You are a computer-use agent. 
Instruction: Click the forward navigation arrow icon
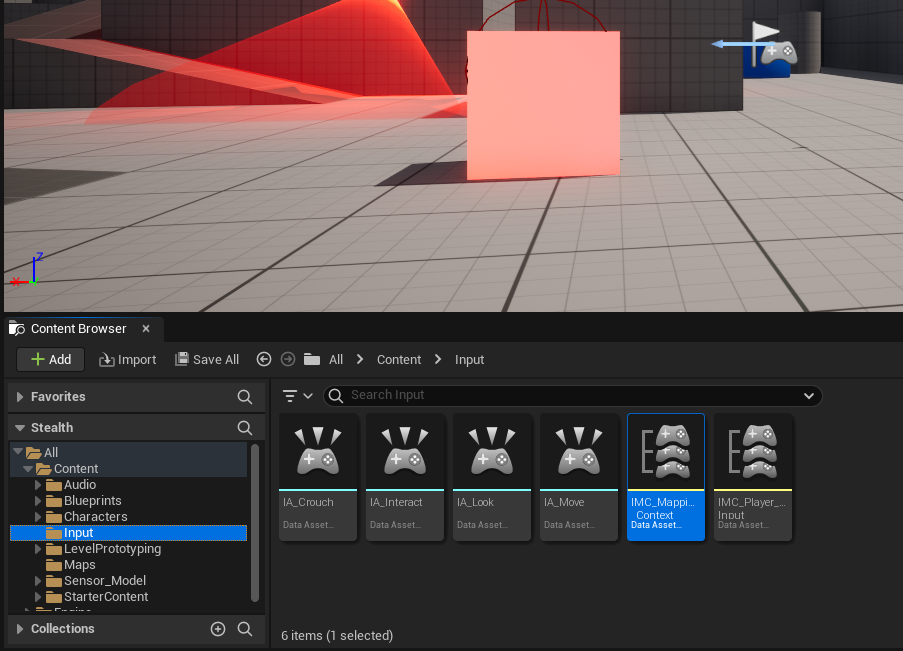click(x=287, y=359)
